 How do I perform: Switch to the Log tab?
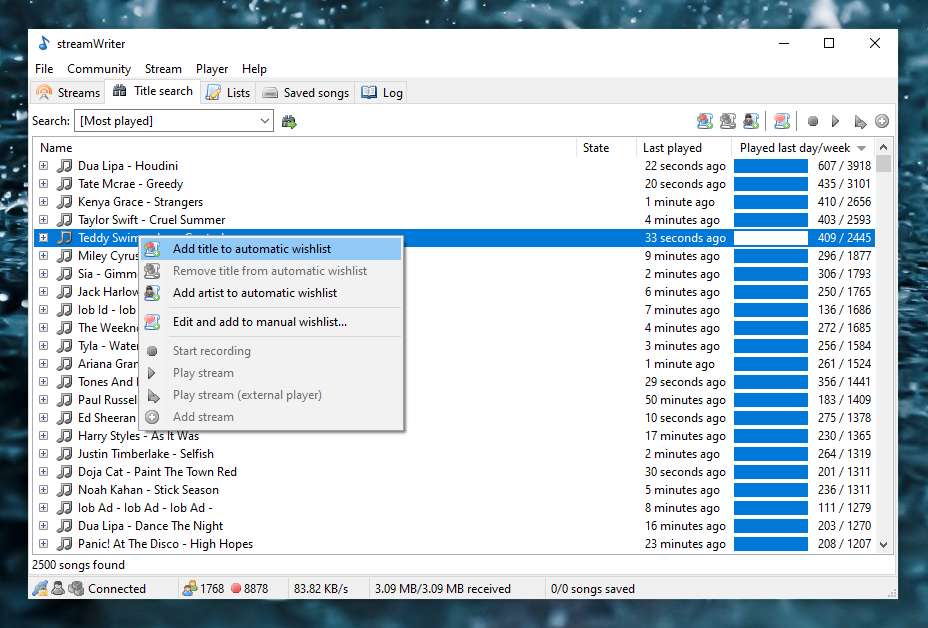pos(382,92)
